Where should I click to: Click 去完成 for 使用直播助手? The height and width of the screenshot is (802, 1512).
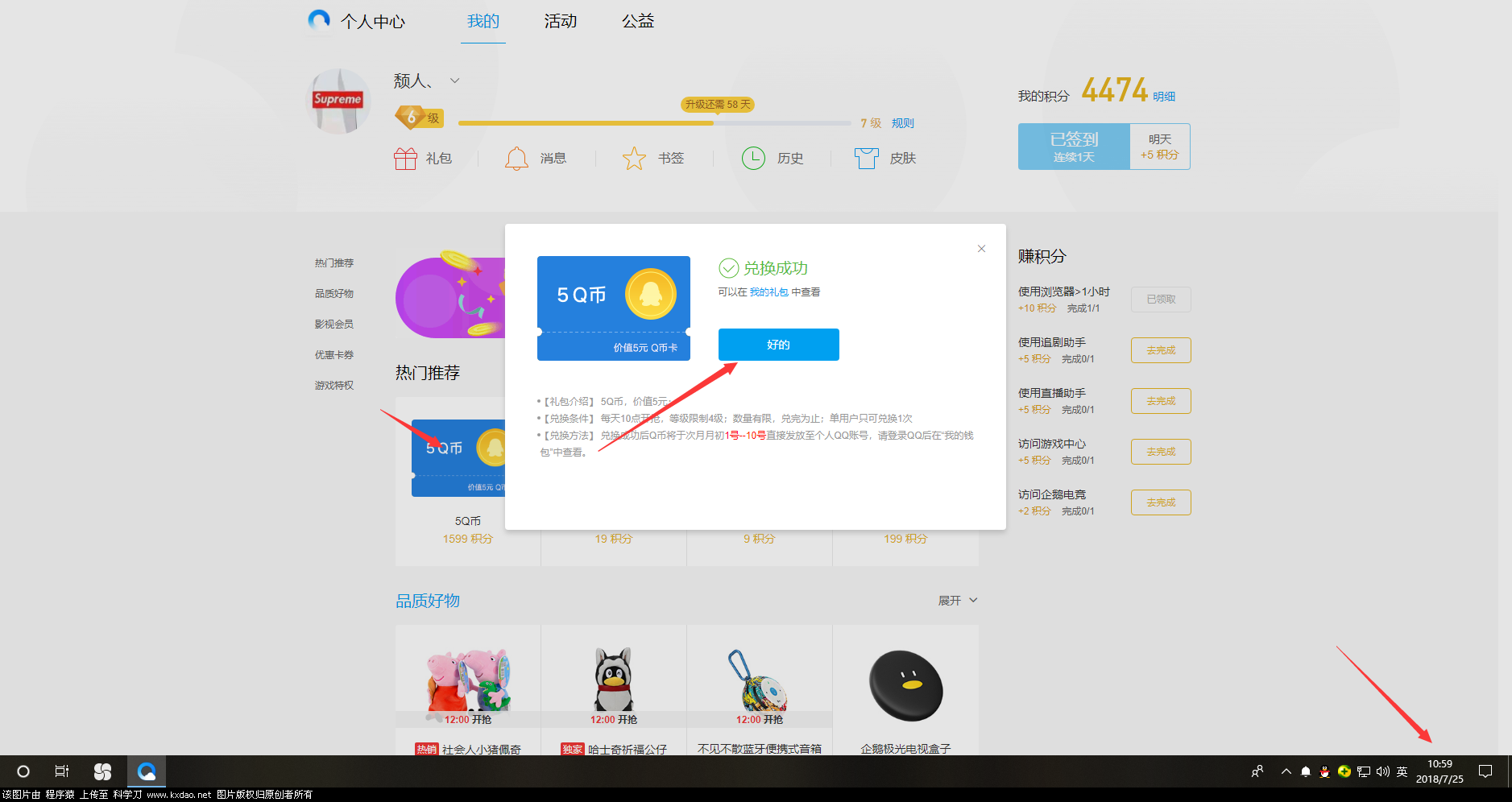point(1161,401)
